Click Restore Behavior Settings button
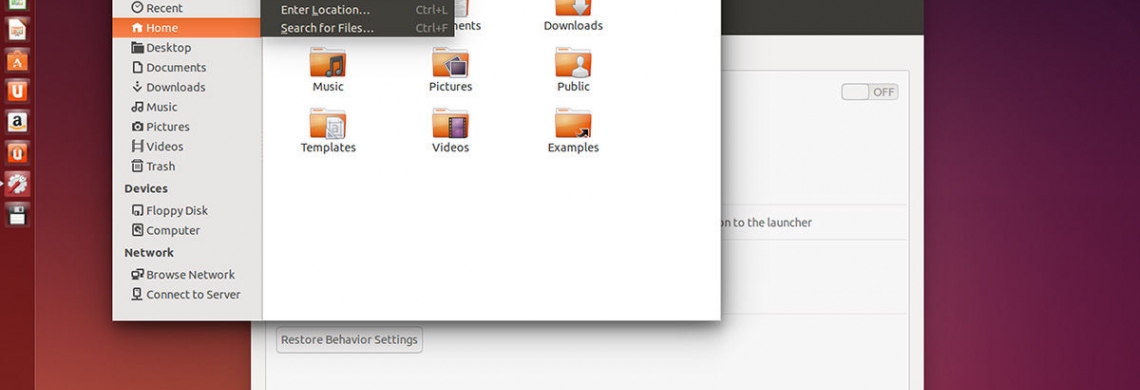 tap(349, 340)
